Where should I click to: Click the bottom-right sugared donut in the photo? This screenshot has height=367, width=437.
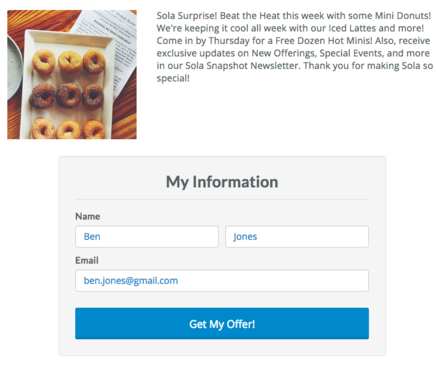94,130
